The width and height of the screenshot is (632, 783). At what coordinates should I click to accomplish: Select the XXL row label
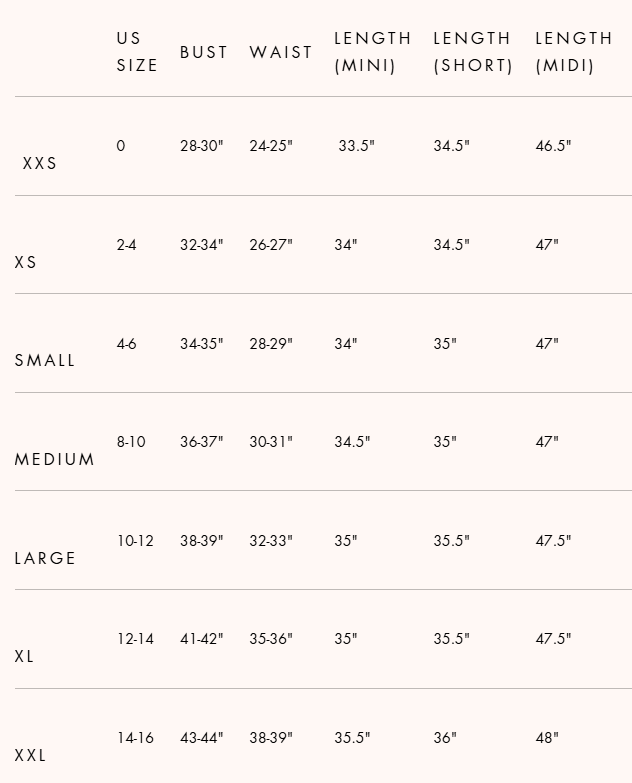pyautogui.click(x=31, y=755)
